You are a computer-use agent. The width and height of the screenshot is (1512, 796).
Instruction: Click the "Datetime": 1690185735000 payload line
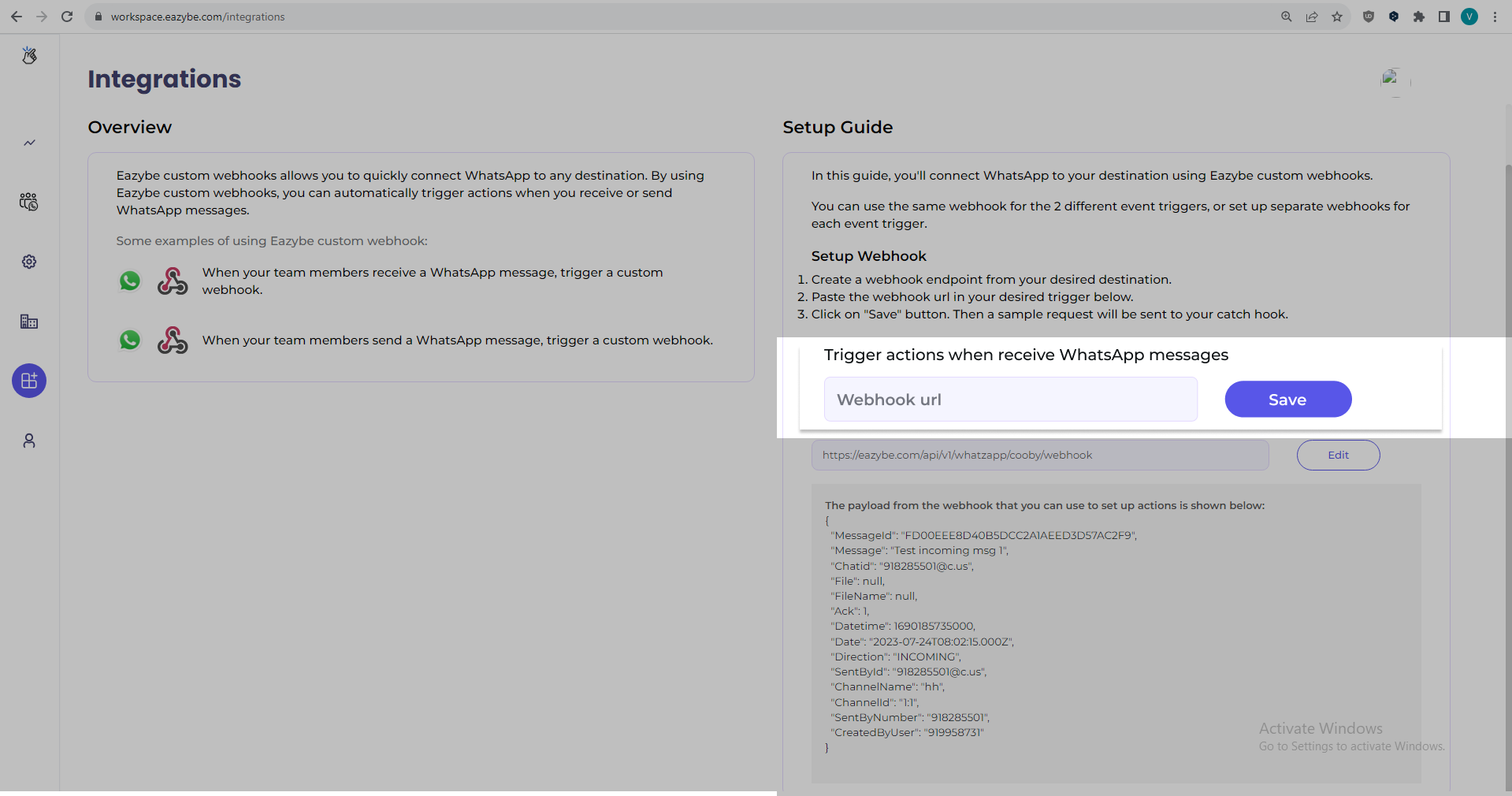tap(903, 626)
